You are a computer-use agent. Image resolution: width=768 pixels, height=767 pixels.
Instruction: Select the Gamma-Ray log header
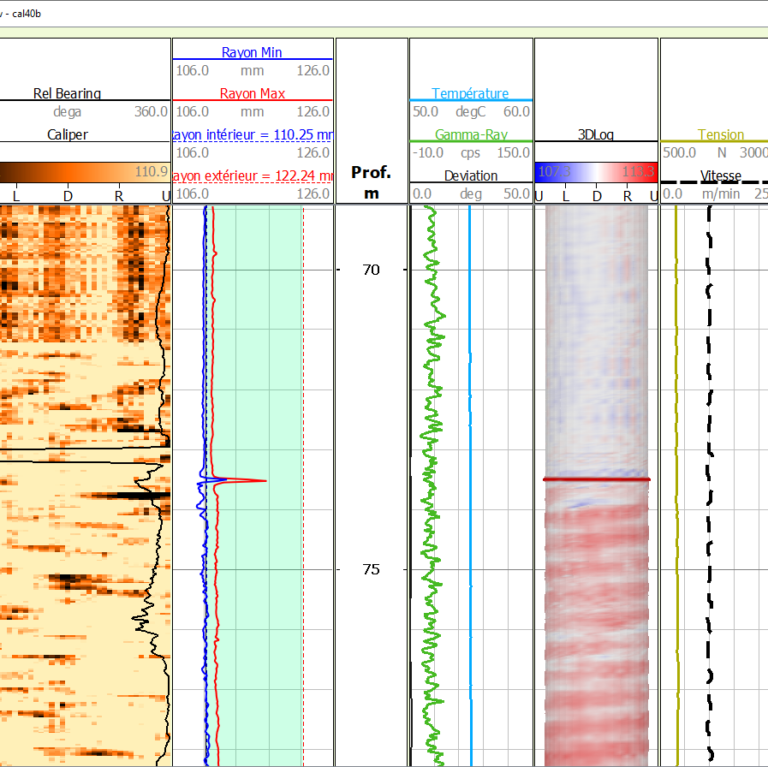470,134
